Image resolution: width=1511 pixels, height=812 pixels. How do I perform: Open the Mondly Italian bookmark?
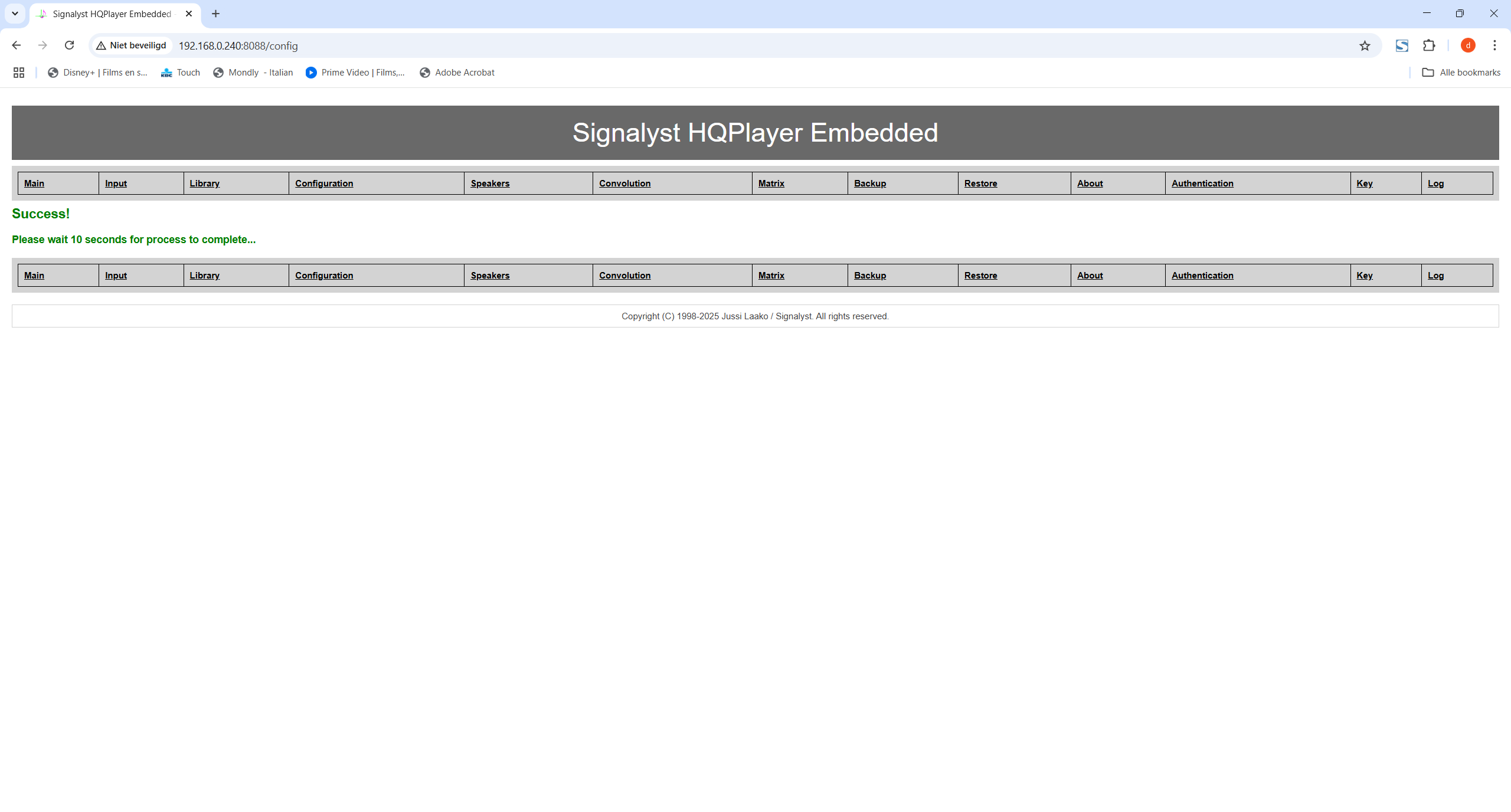click(253, 73)
